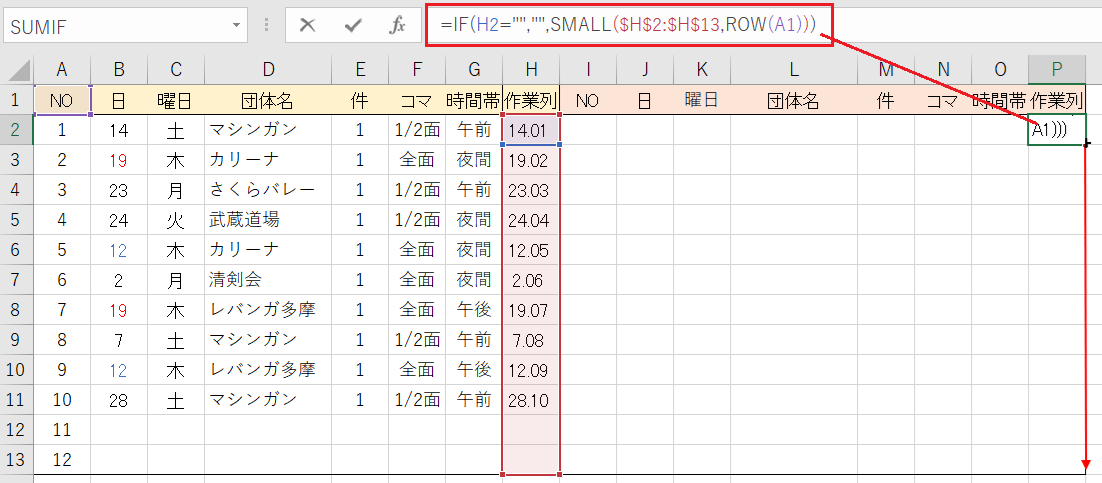Click the 団体名 header in column L
Viewport: 1102px width, 483px height.
click(794, 100)
